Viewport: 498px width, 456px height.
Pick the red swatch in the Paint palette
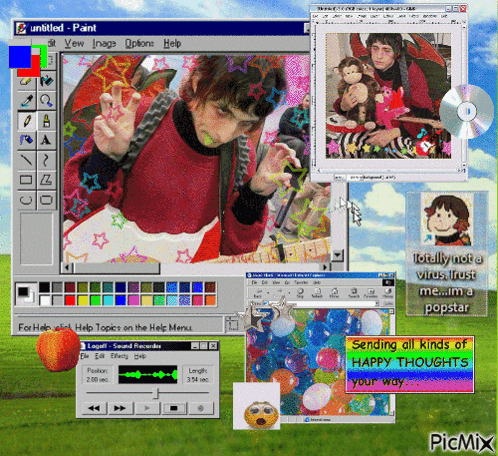click(x=70, y=300)
